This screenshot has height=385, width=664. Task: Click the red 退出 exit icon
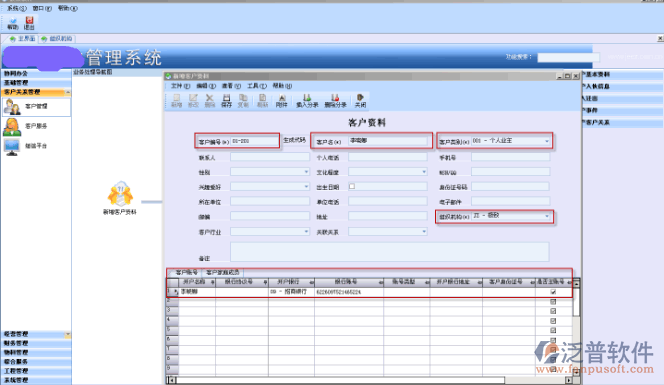[x=29, y=23]
